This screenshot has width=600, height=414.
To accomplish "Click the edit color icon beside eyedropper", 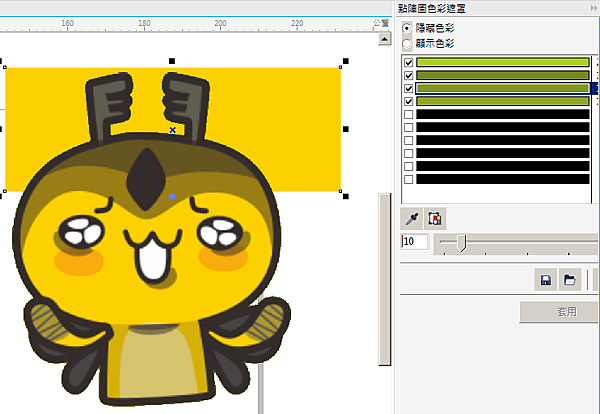I will pyautogui.click(x=434, y=218).
